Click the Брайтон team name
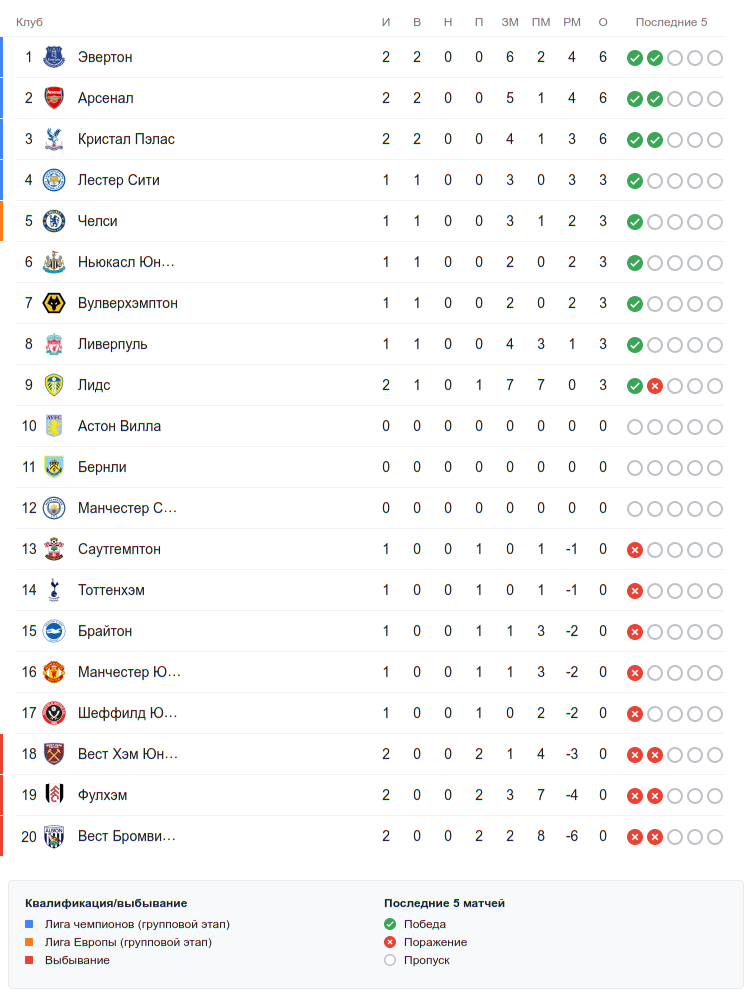The width and height of the screenshot is (752, 997). pos(105,631)
